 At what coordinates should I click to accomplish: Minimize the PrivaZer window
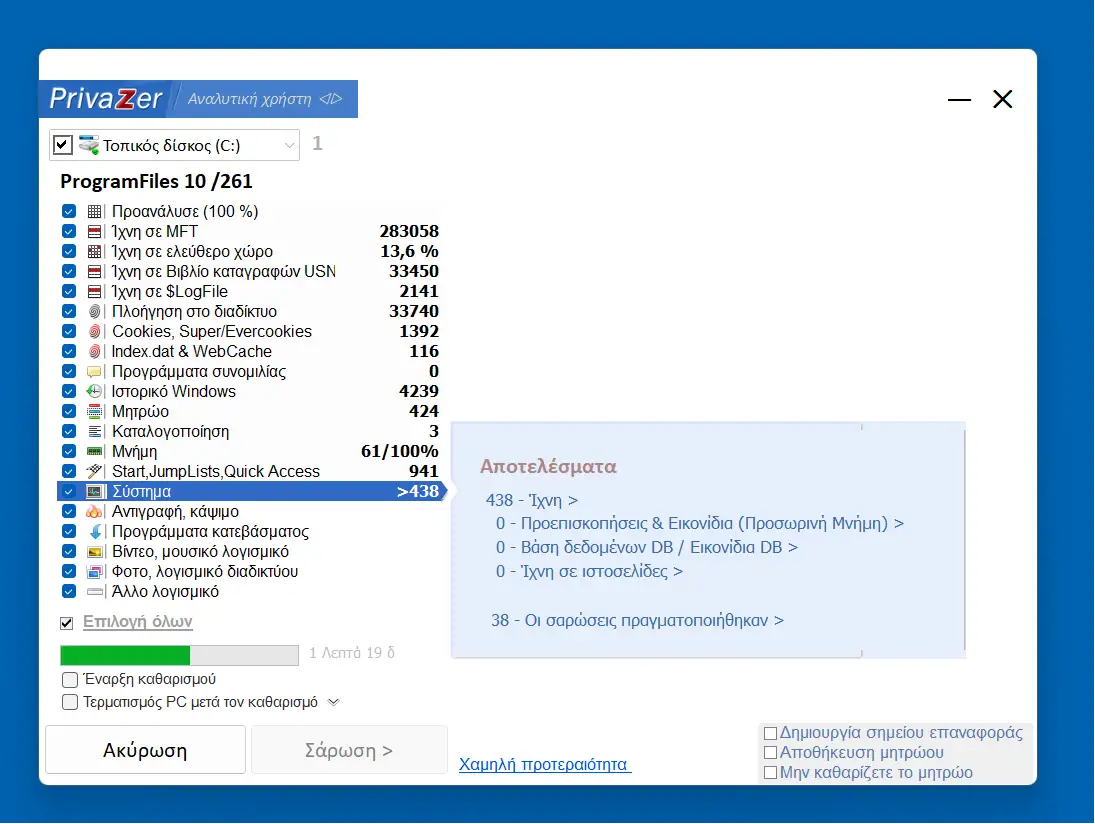(960, 100)
